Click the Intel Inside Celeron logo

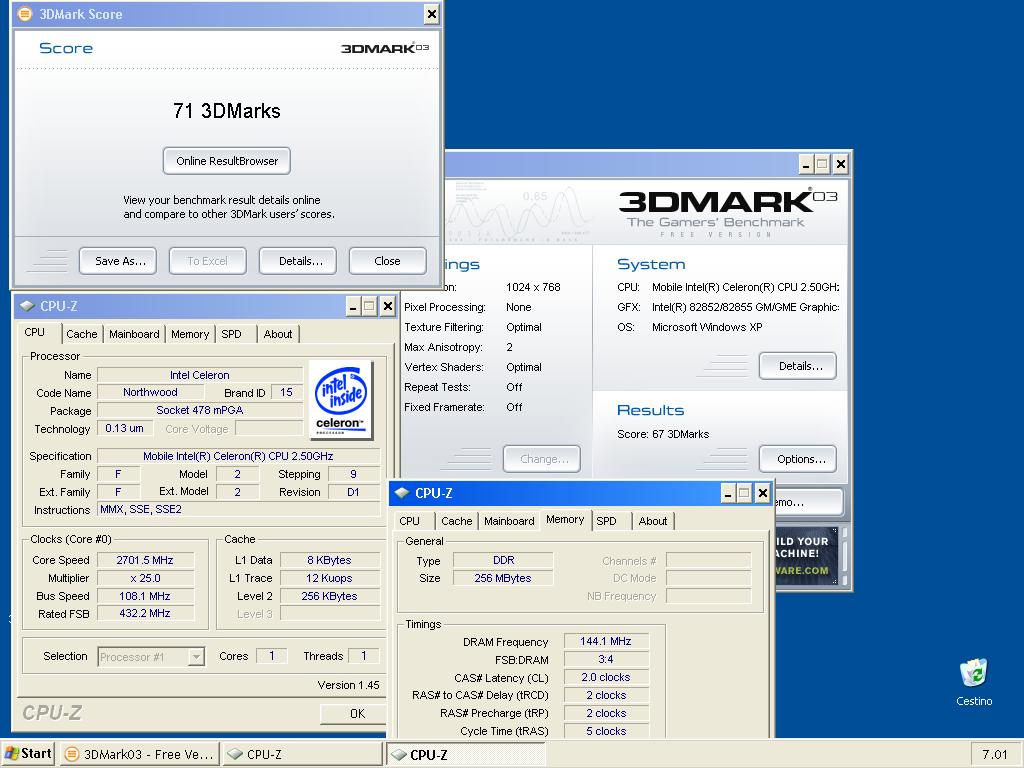click(x=341, y=399)
